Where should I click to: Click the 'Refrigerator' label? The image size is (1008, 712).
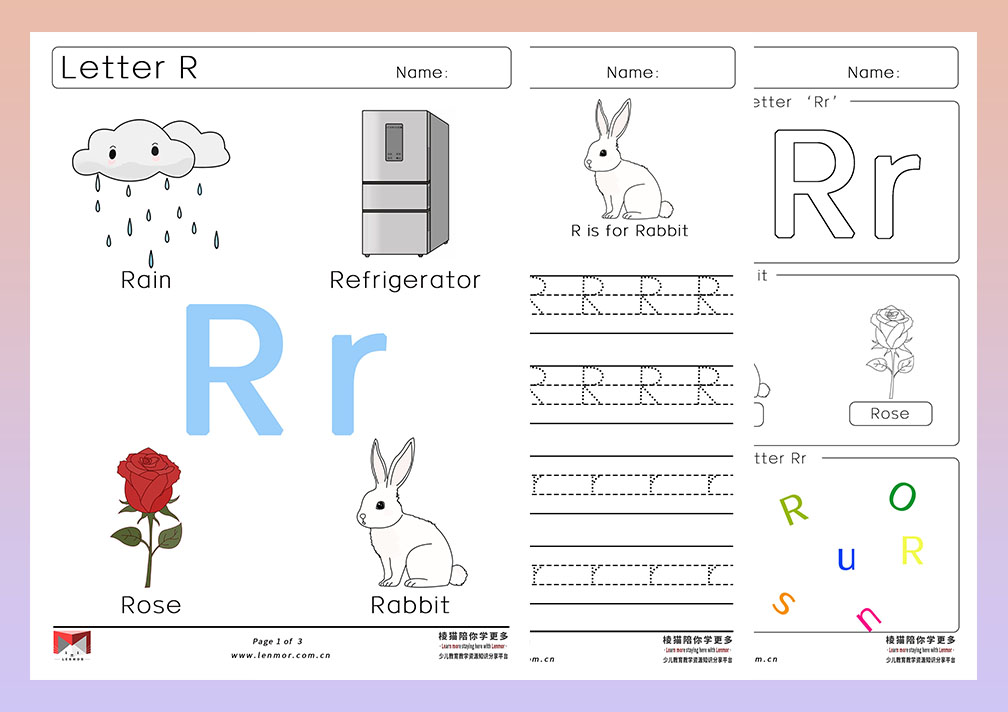click(x=405, y=281)
